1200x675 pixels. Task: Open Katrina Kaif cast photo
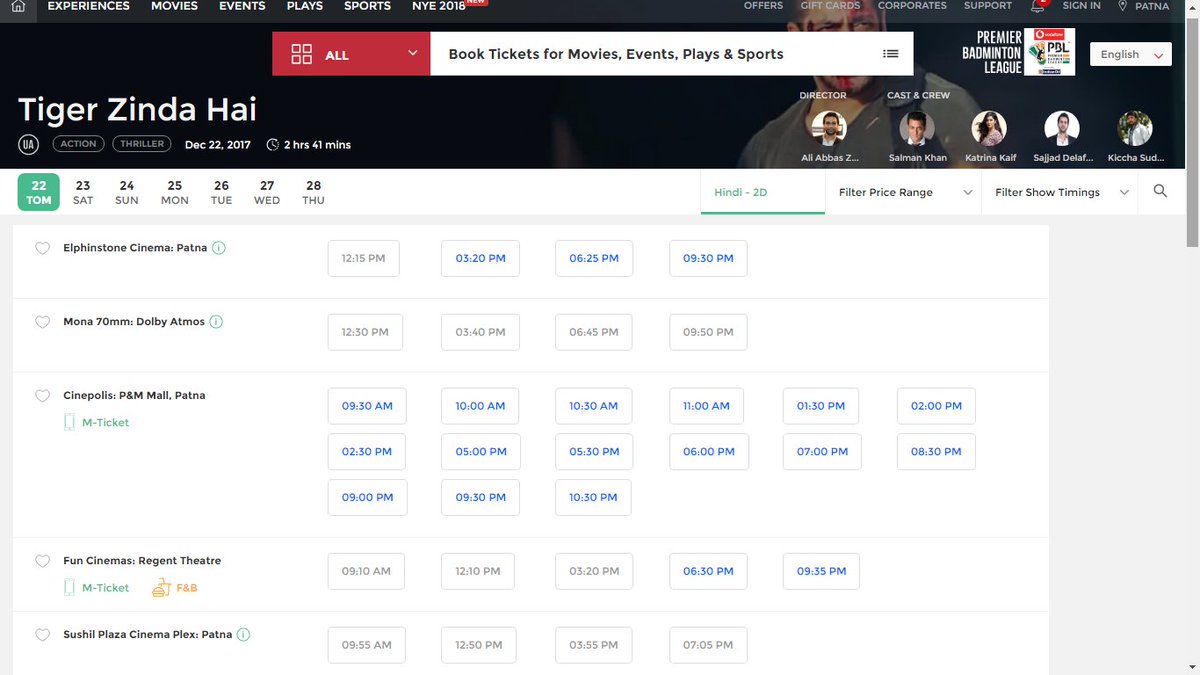pyautogui.click(x=988, y=129)
